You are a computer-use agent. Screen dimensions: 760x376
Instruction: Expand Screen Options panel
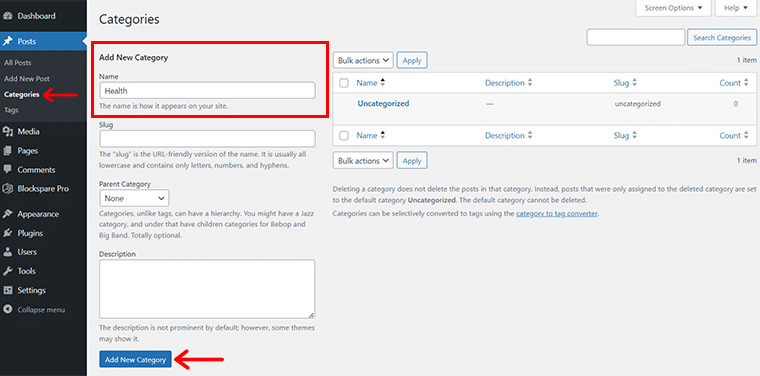pyautogui.click(x=673, y=8)
